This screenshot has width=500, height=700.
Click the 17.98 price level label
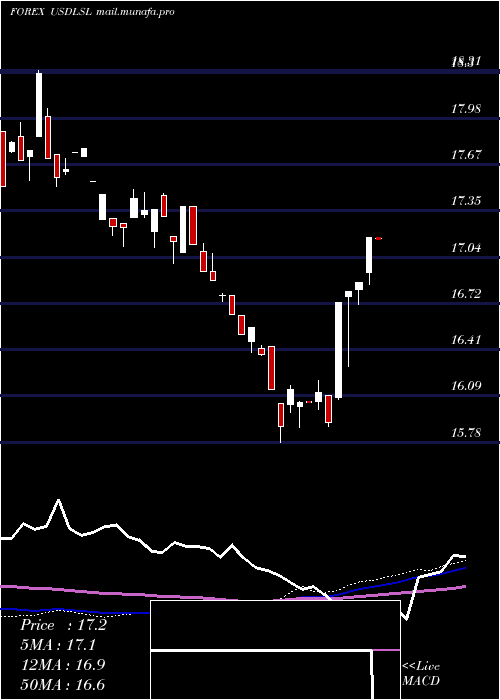[466, 108]
